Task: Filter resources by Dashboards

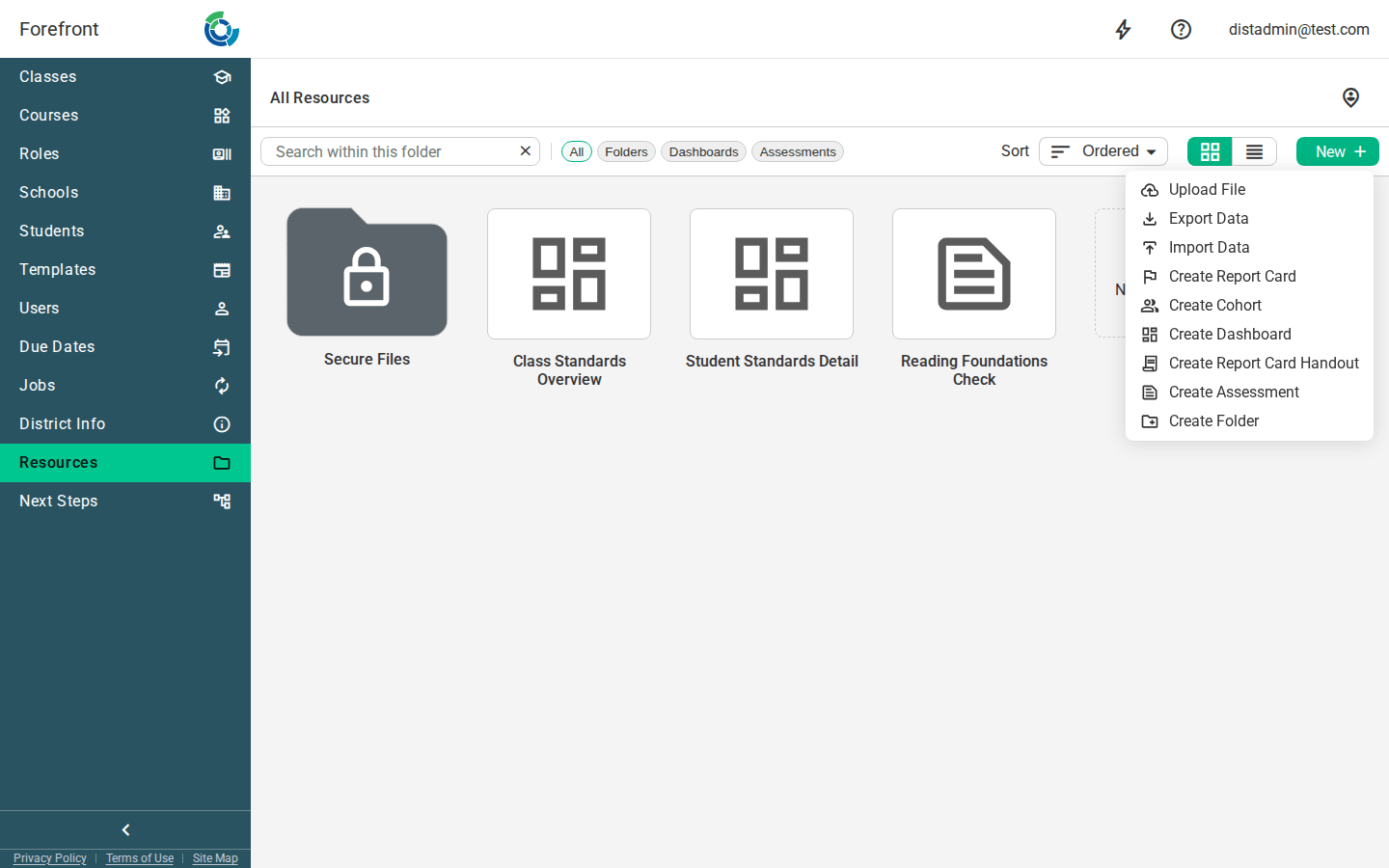Action: click(703, 151)
